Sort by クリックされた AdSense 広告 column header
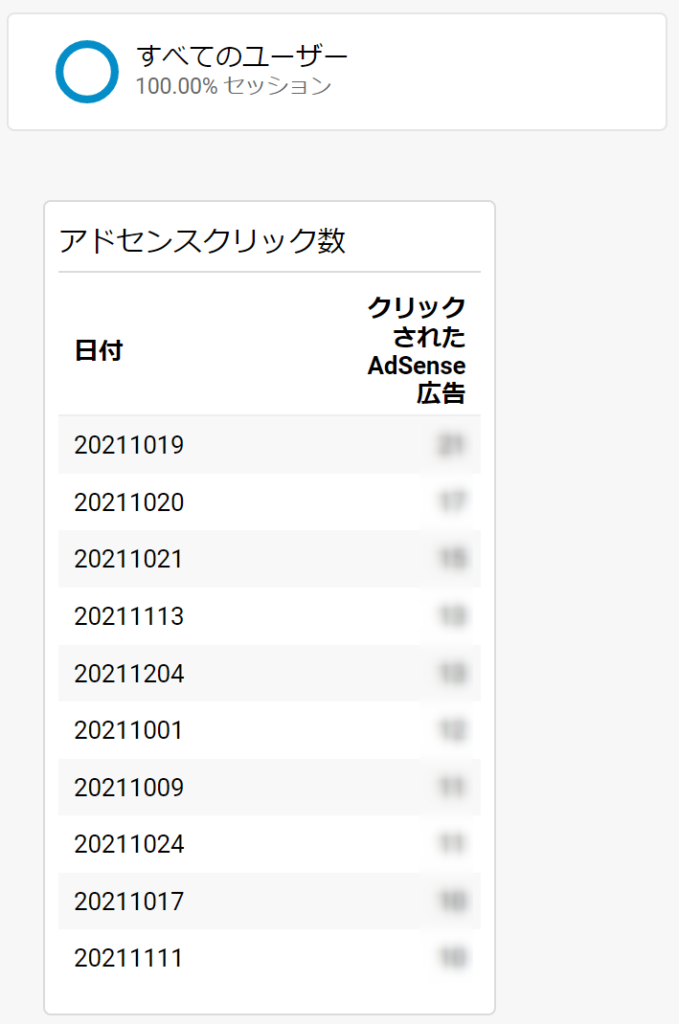The width and height of the screenshot is (679, 1024). coord(416,350)
